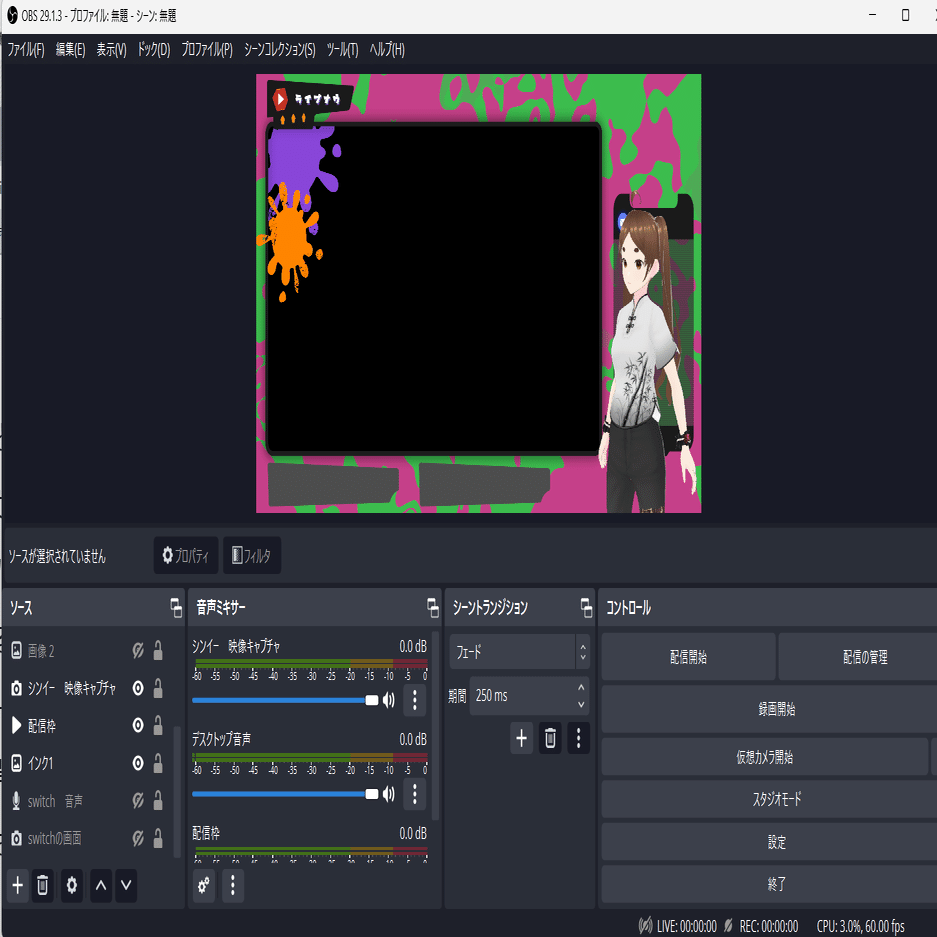Delete scene transition trash icon
Image resolution: width=937 pixels, height=937 pixels.
tap(550, 738)
